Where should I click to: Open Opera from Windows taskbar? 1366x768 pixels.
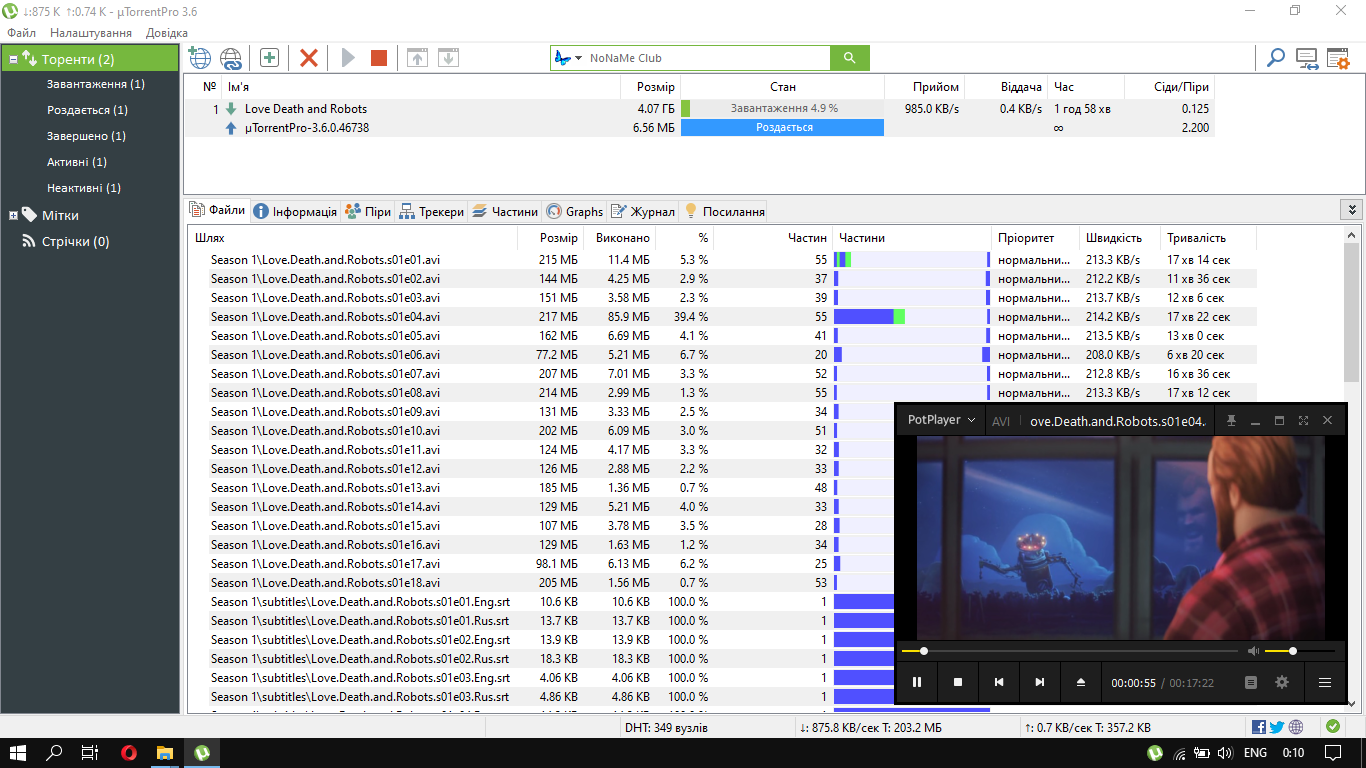click(x=129, y=752)
